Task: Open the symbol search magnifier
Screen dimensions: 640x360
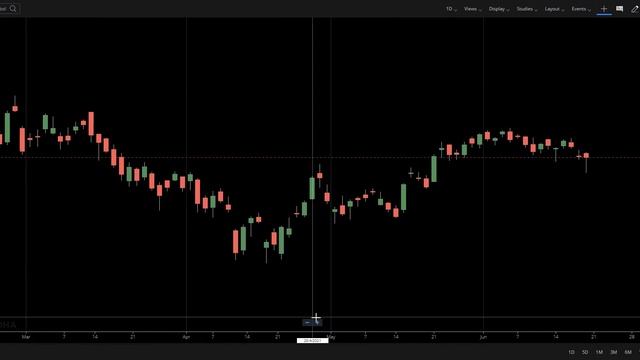Action: click(13, 8)
